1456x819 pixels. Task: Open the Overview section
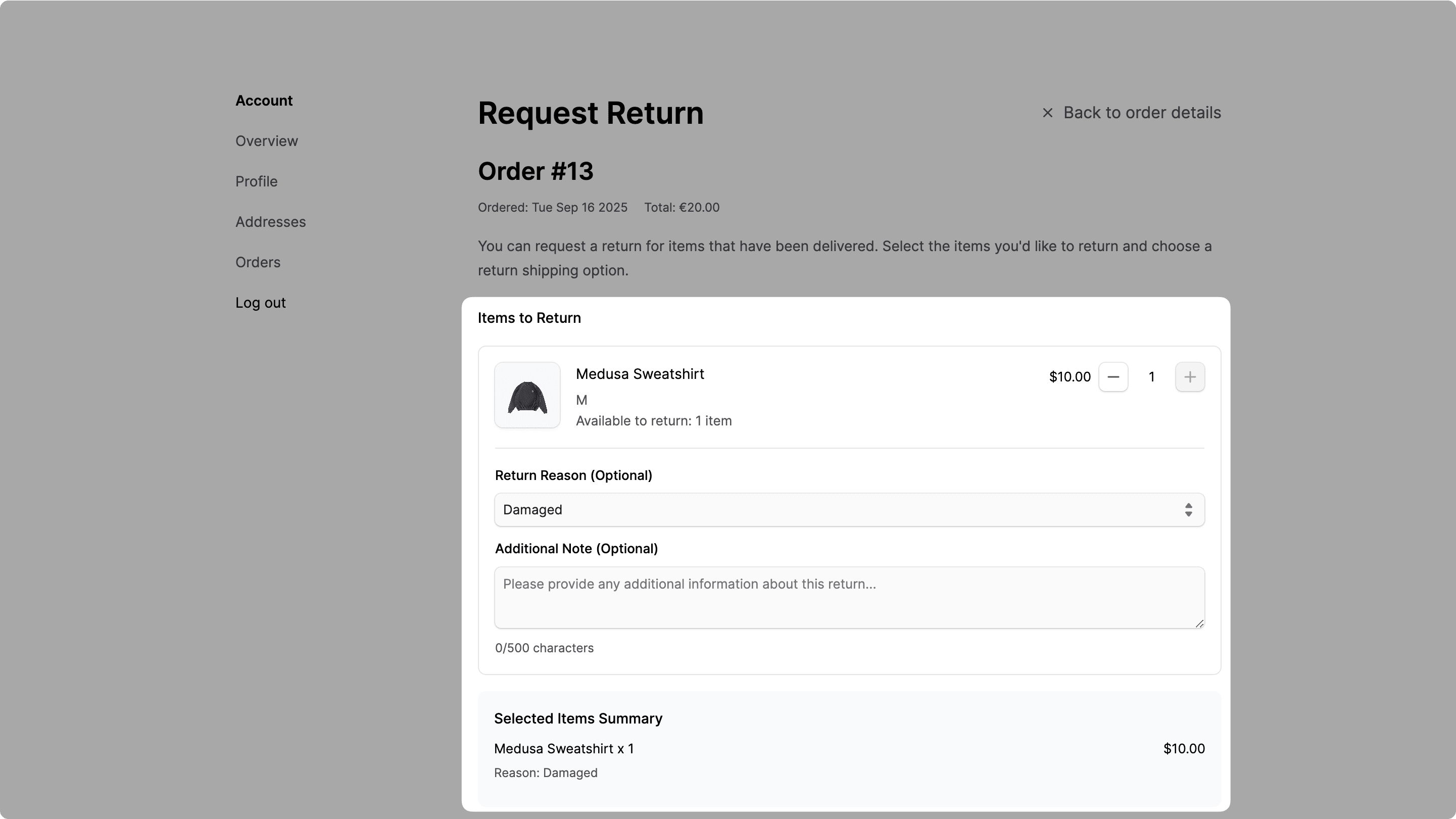tap(266, 141)
